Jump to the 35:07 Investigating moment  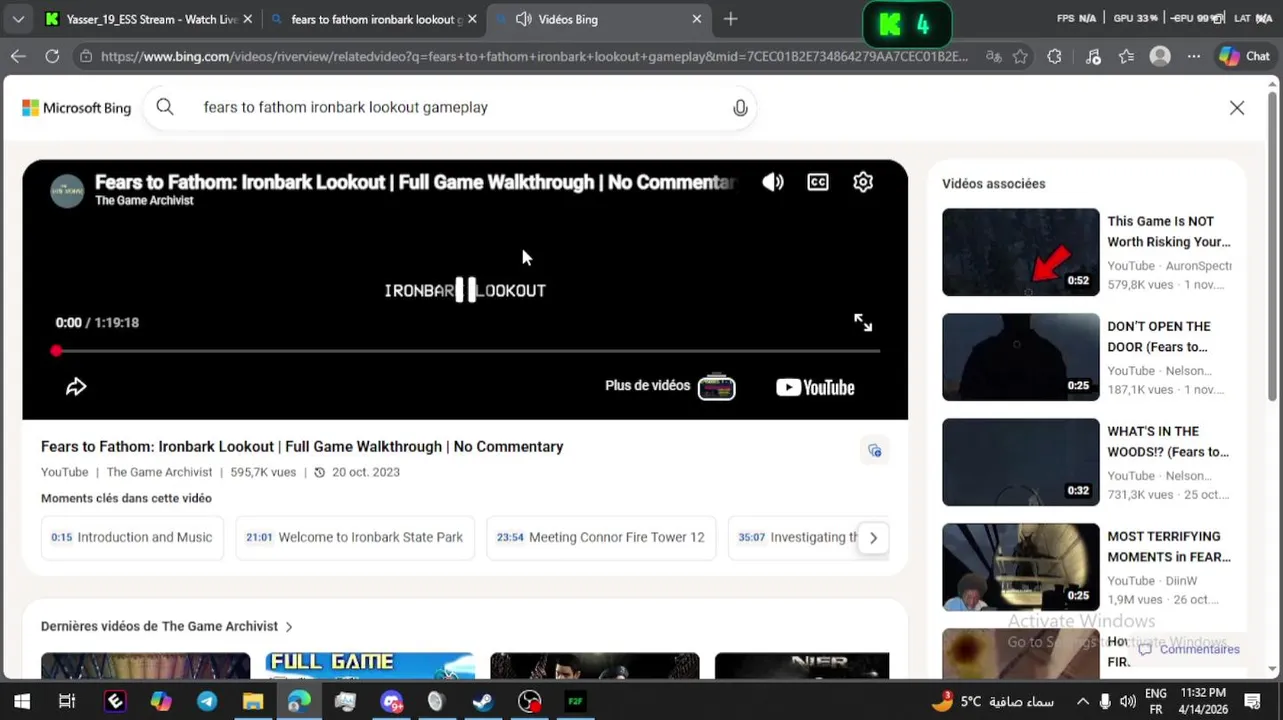[795, 537]
